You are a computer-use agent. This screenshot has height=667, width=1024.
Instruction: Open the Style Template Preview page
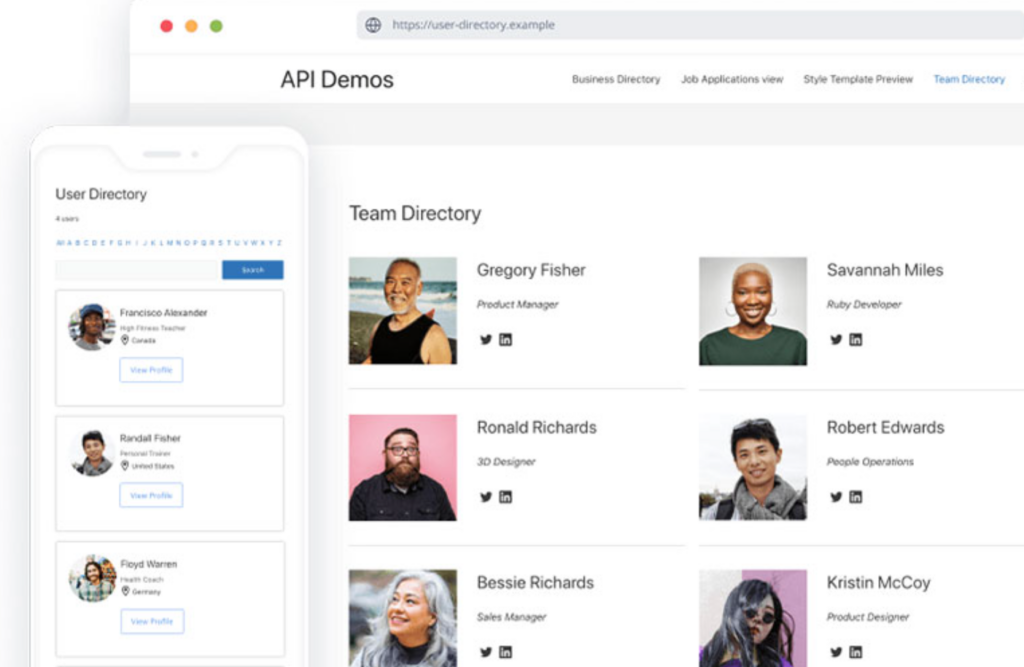858,79
